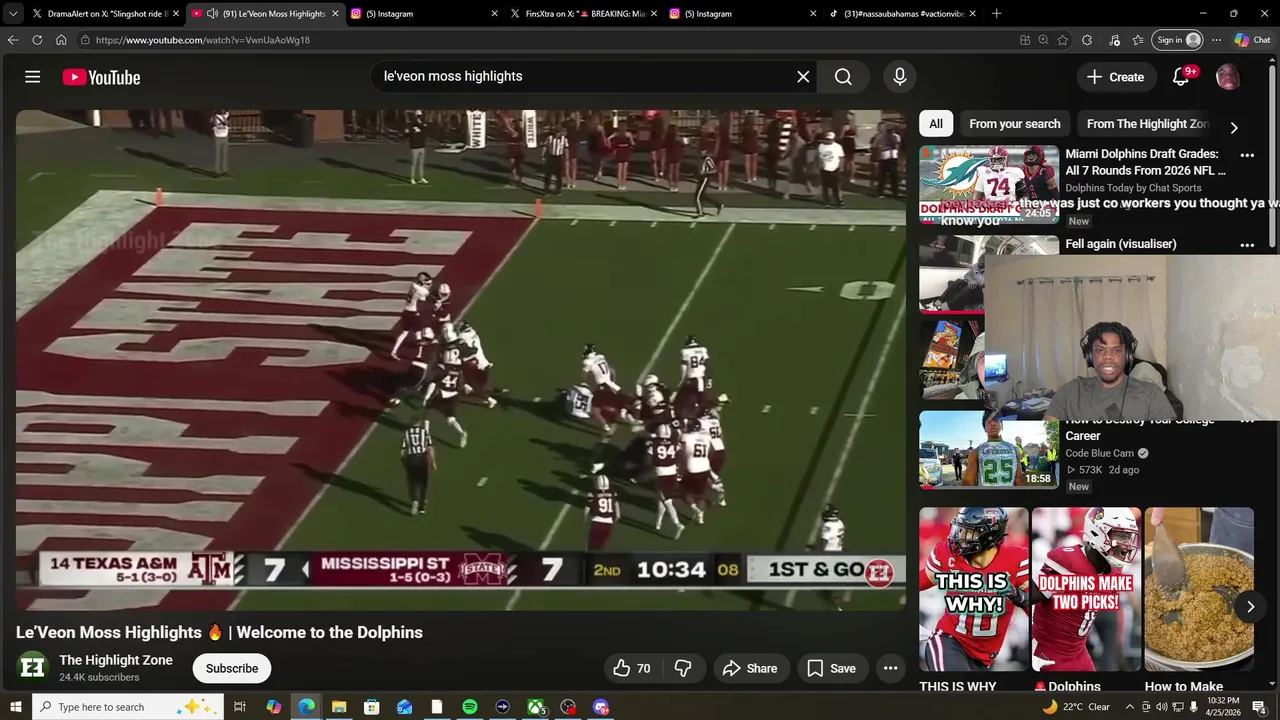Dislike the video with thumbs down
The width and height of the screenshot is (1280, 720).
(683, 668)
